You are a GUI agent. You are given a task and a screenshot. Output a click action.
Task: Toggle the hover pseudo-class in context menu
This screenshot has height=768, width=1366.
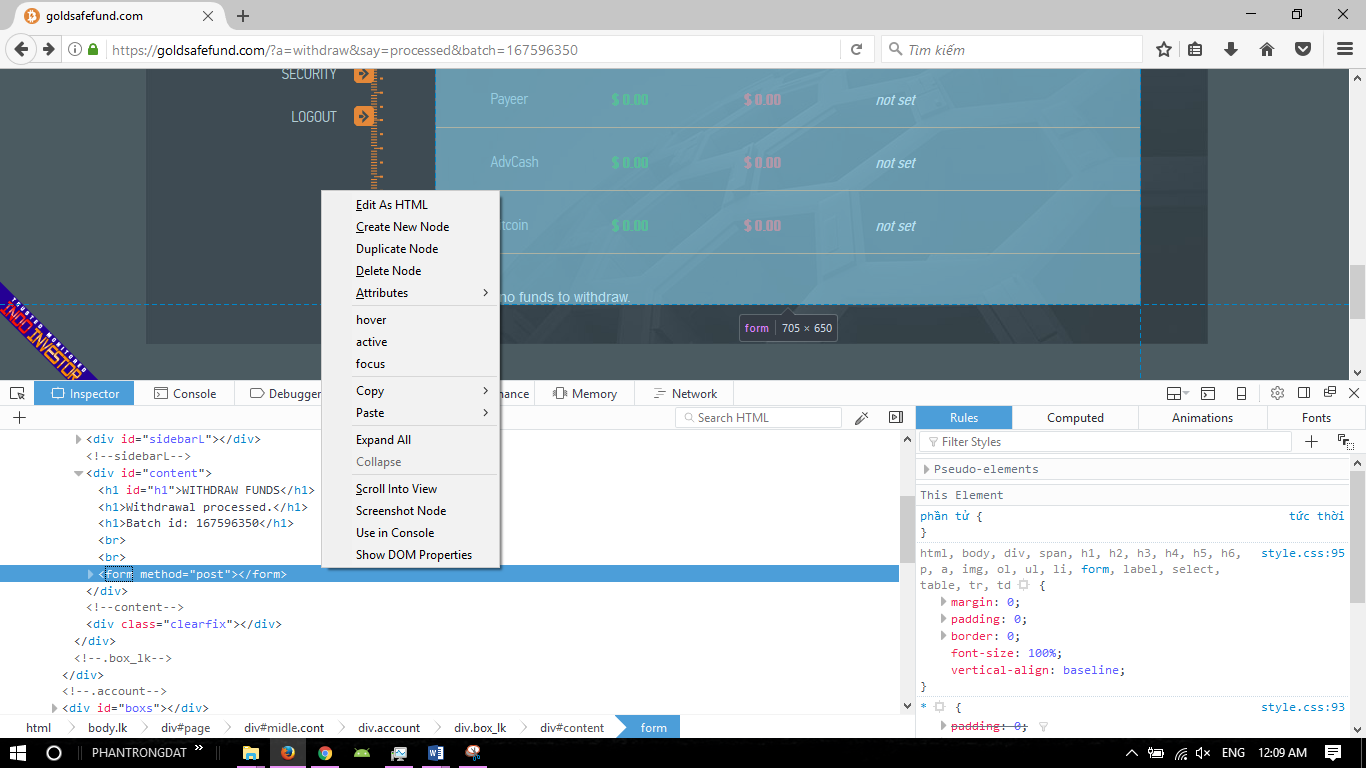point(371,320)
